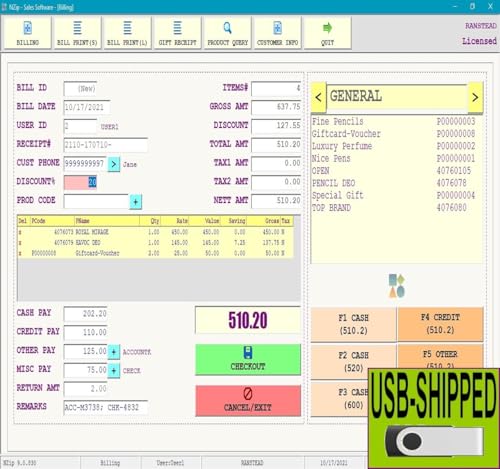The width and height of the screenshot is (500, 469).
Task: Click the Rate column header
Action: coord(175,221)
